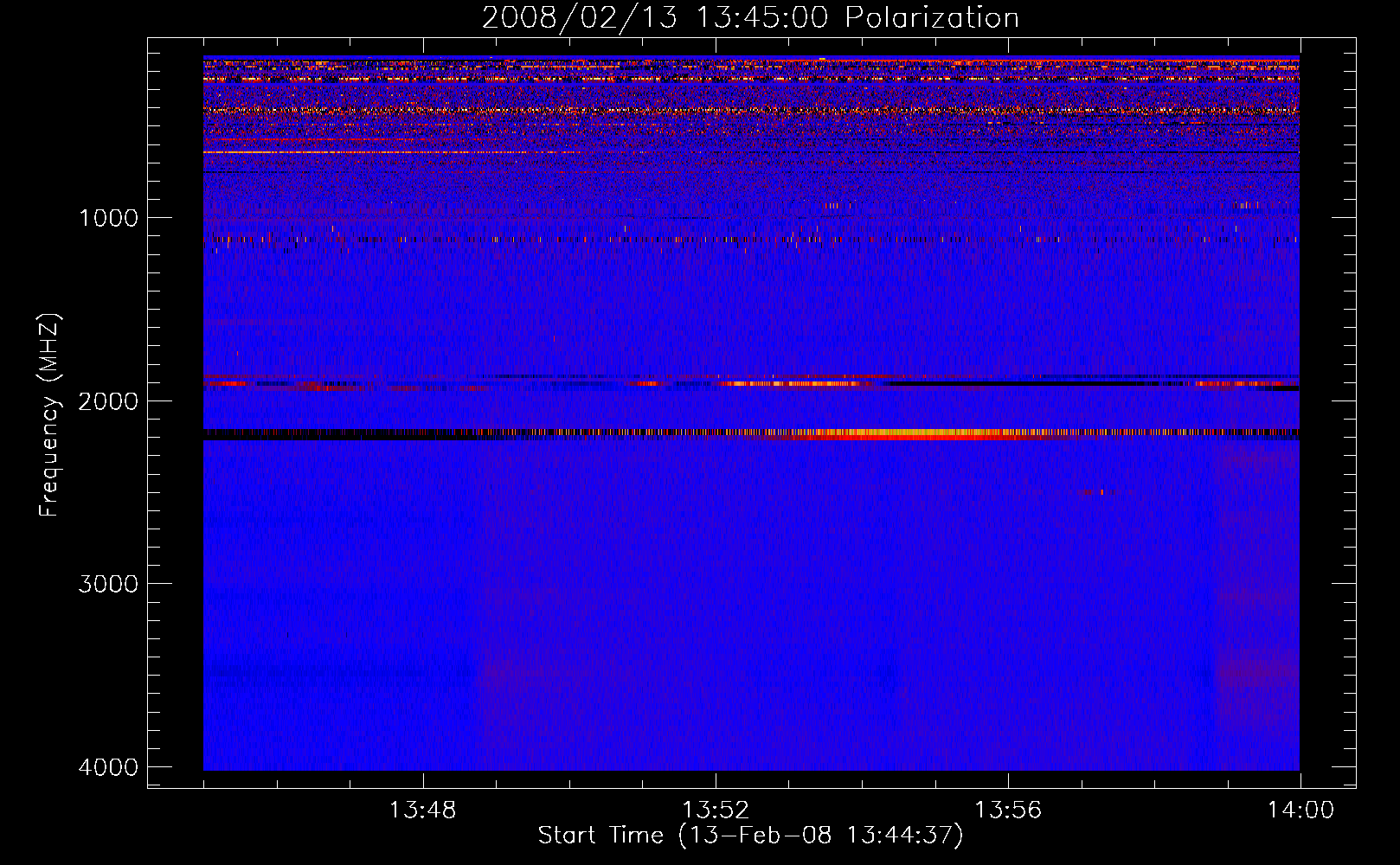This screenshot has width=1400, height=865.
Task: Click the 'Start Time (13-Feb-08 13:44:37)' axis label
Action: 750,836
